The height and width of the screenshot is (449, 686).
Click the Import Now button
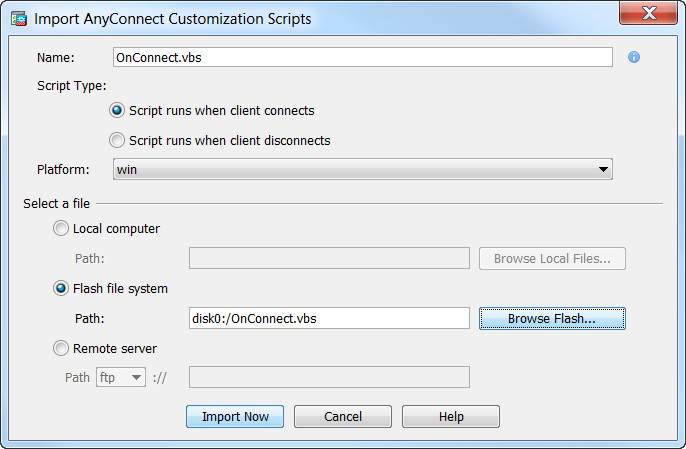pos(235,416)
